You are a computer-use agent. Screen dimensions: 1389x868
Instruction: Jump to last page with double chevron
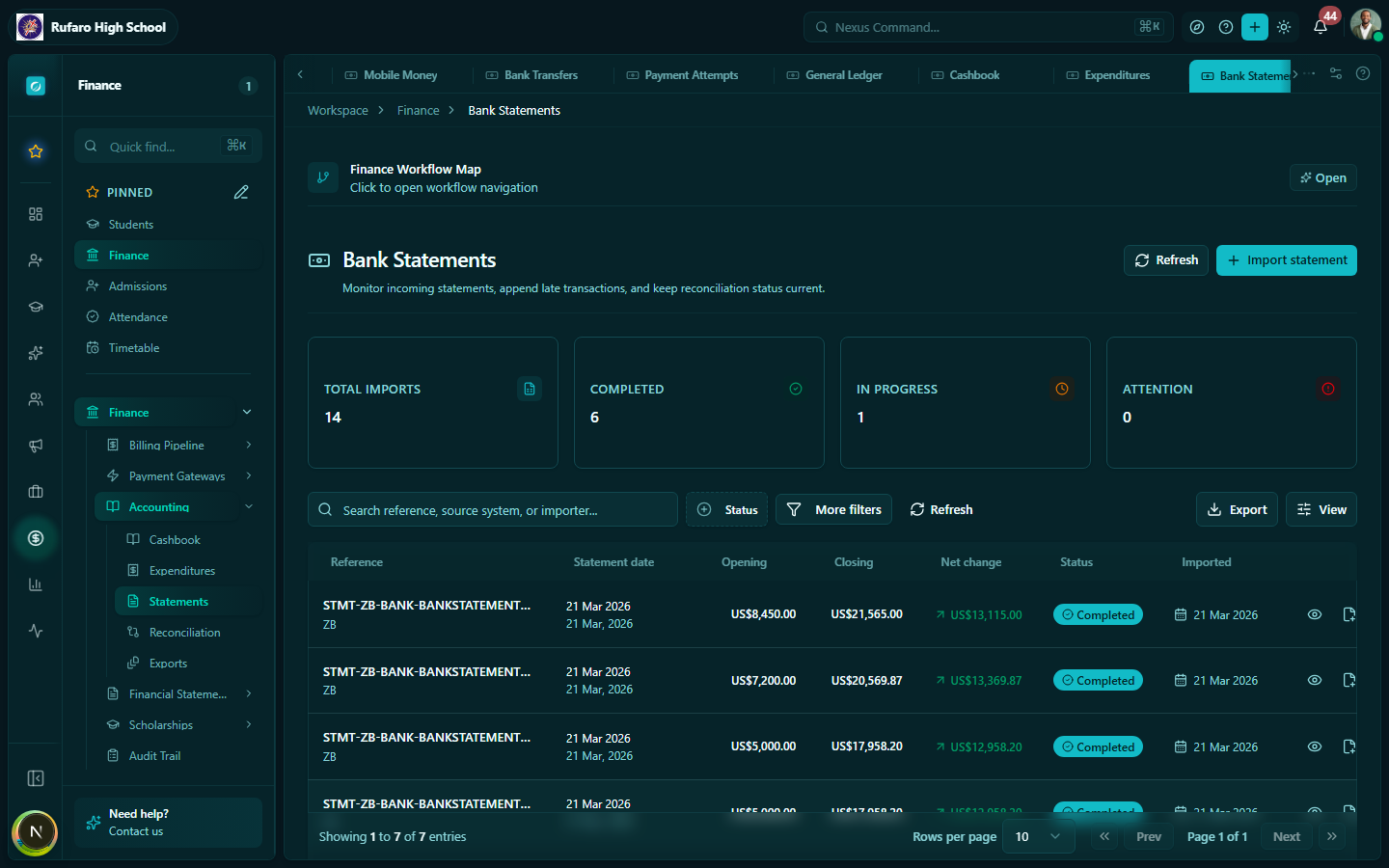[1332, 836]
